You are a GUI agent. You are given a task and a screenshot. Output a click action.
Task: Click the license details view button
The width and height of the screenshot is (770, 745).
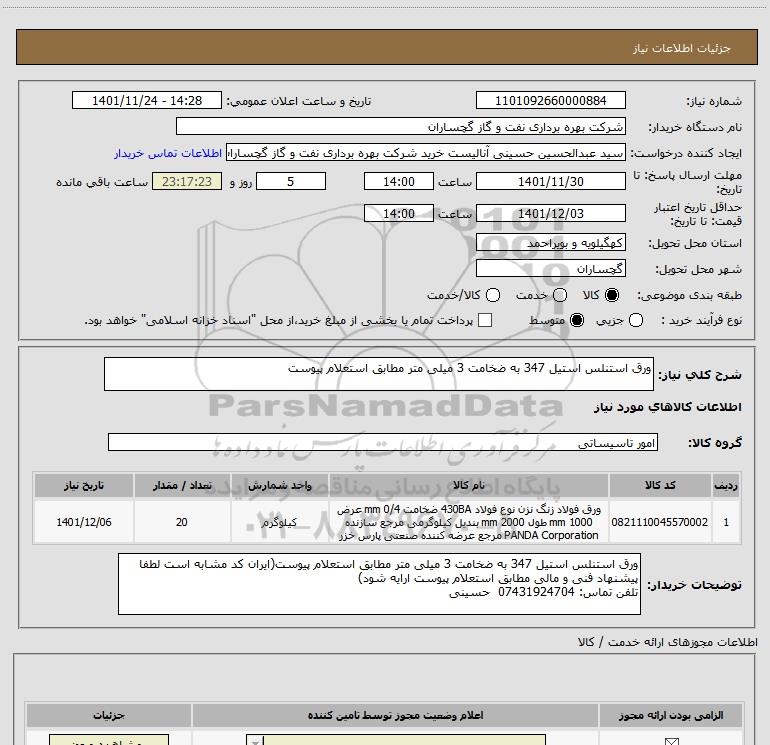109,740
